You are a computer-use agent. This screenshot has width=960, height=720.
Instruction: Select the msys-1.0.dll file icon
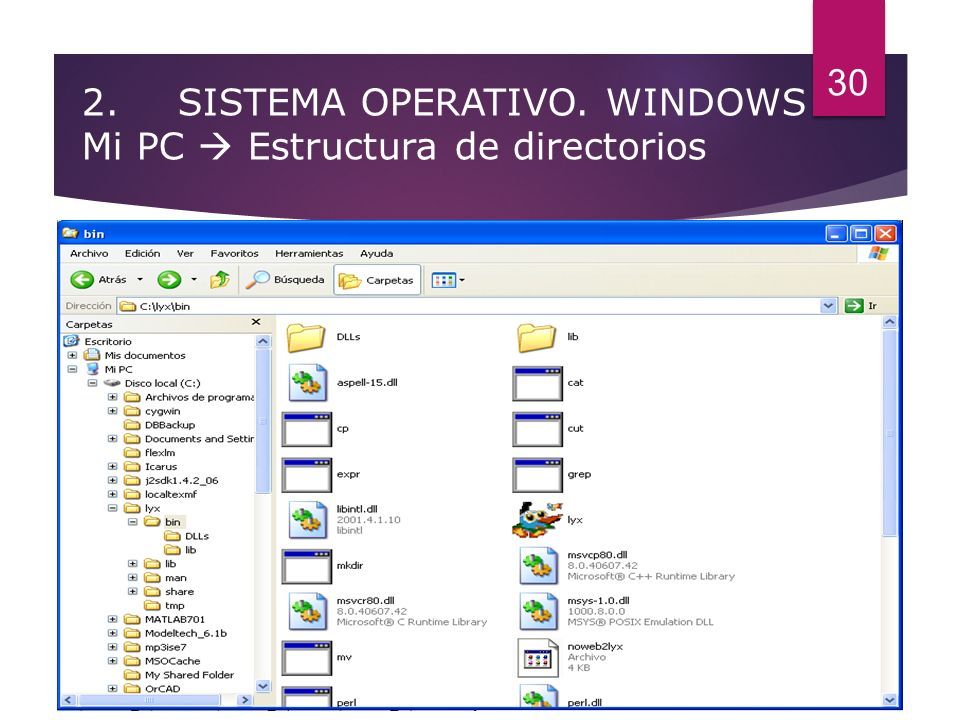[x=538, y=611]
